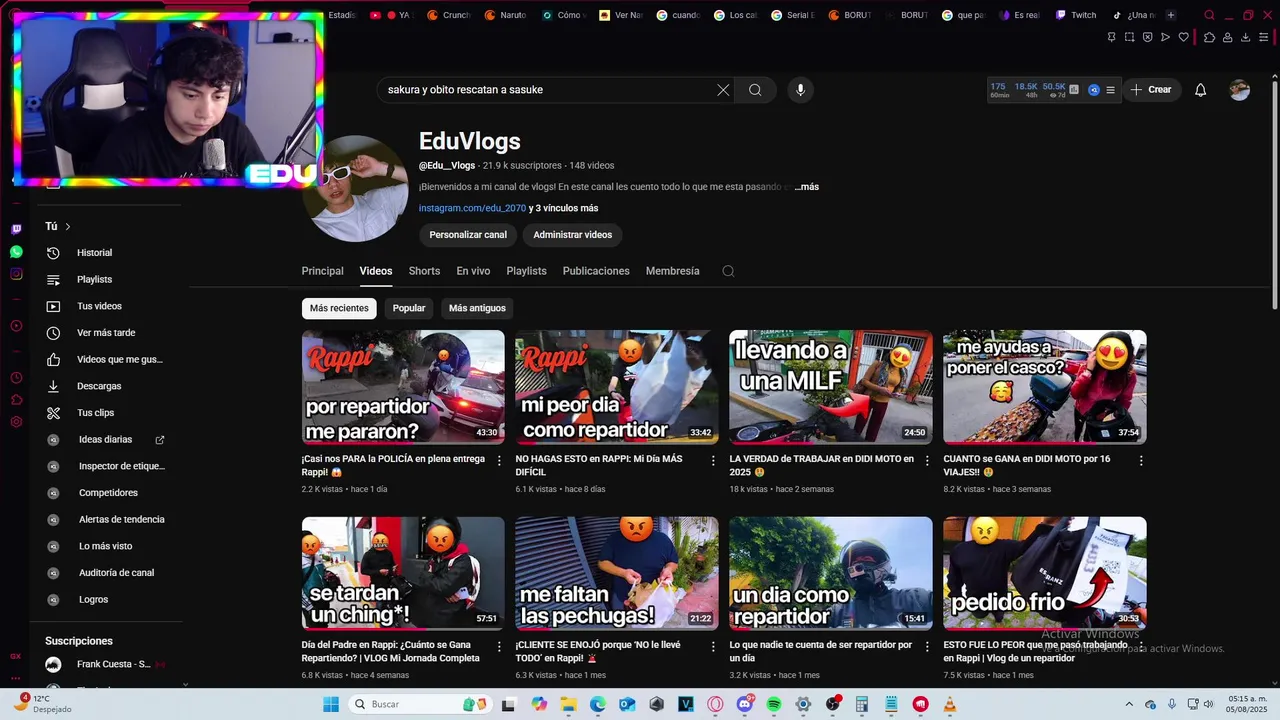Open VLC from the taskbar
Image resolution: width=1280 pixels, height=720 pixels.
point(950,704)
